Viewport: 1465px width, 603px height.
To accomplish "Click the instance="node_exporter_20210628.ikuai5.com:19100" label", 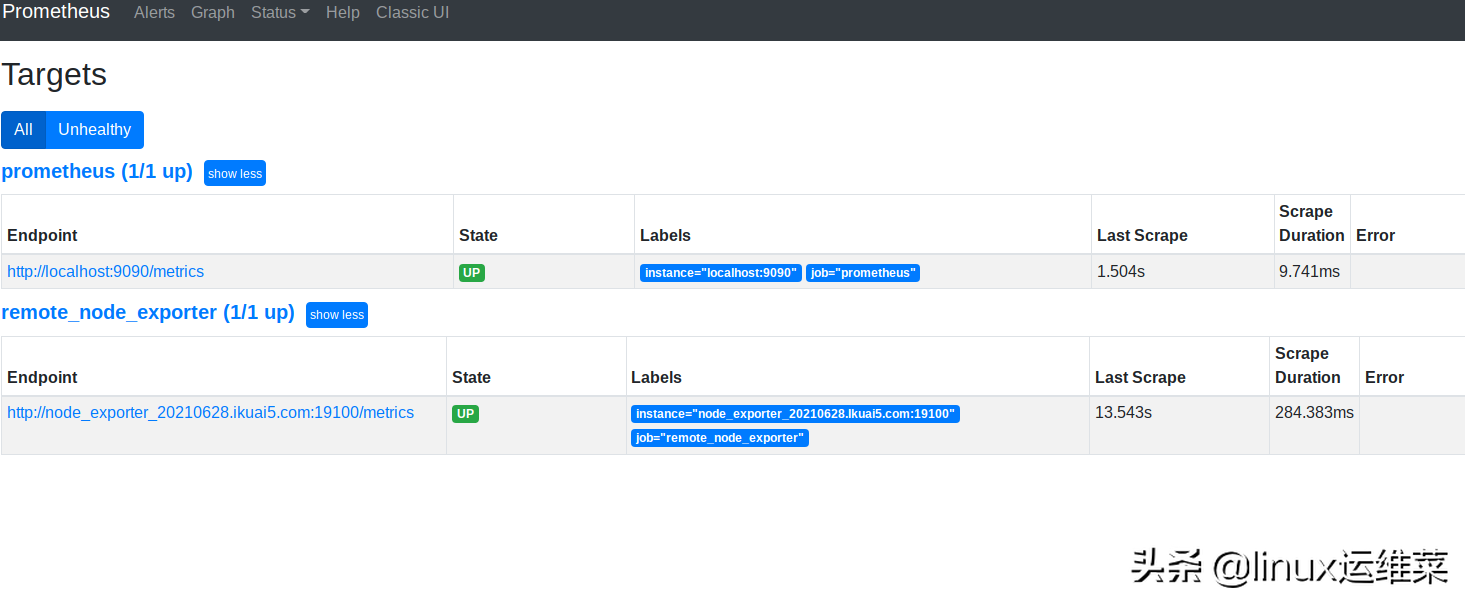I will tap(795, 414).
